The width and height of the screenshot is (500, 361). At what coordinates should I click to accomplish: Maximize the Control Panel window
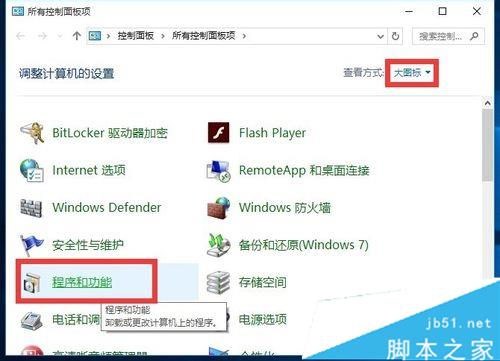pos(442,11)
